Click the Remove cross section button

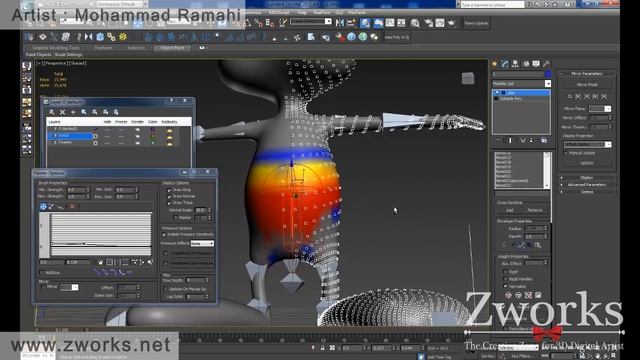(x=535, y=210)
